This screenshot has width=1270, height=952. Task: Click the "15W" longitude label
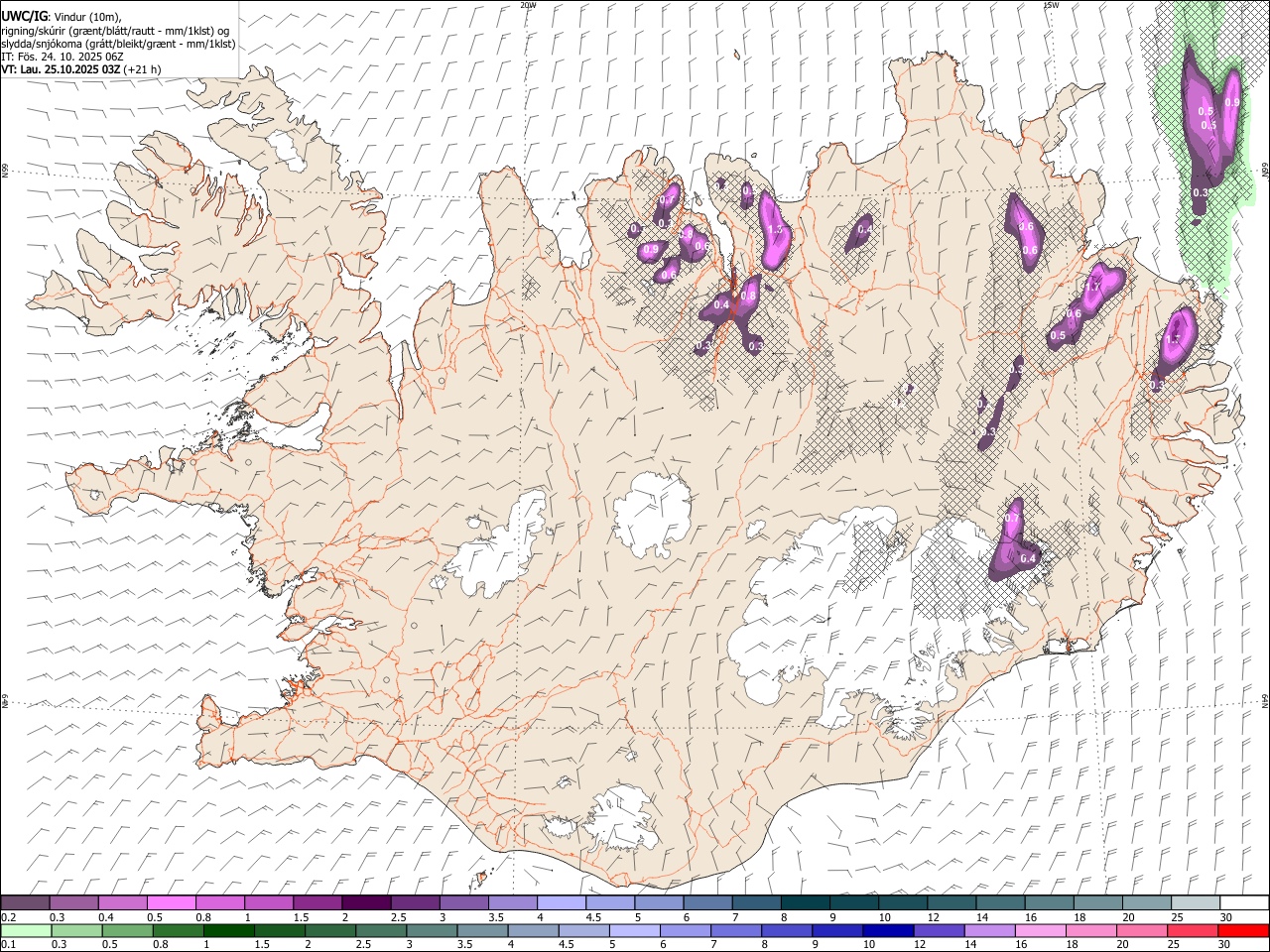coord(1051,5)
